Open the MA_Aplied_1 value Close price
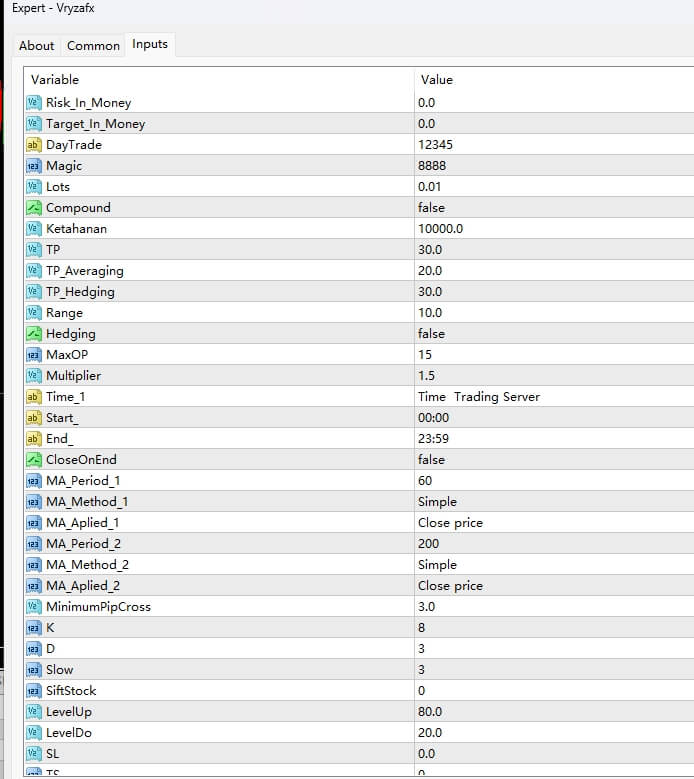This screenshot has width=694, height=779. (450, 523)
